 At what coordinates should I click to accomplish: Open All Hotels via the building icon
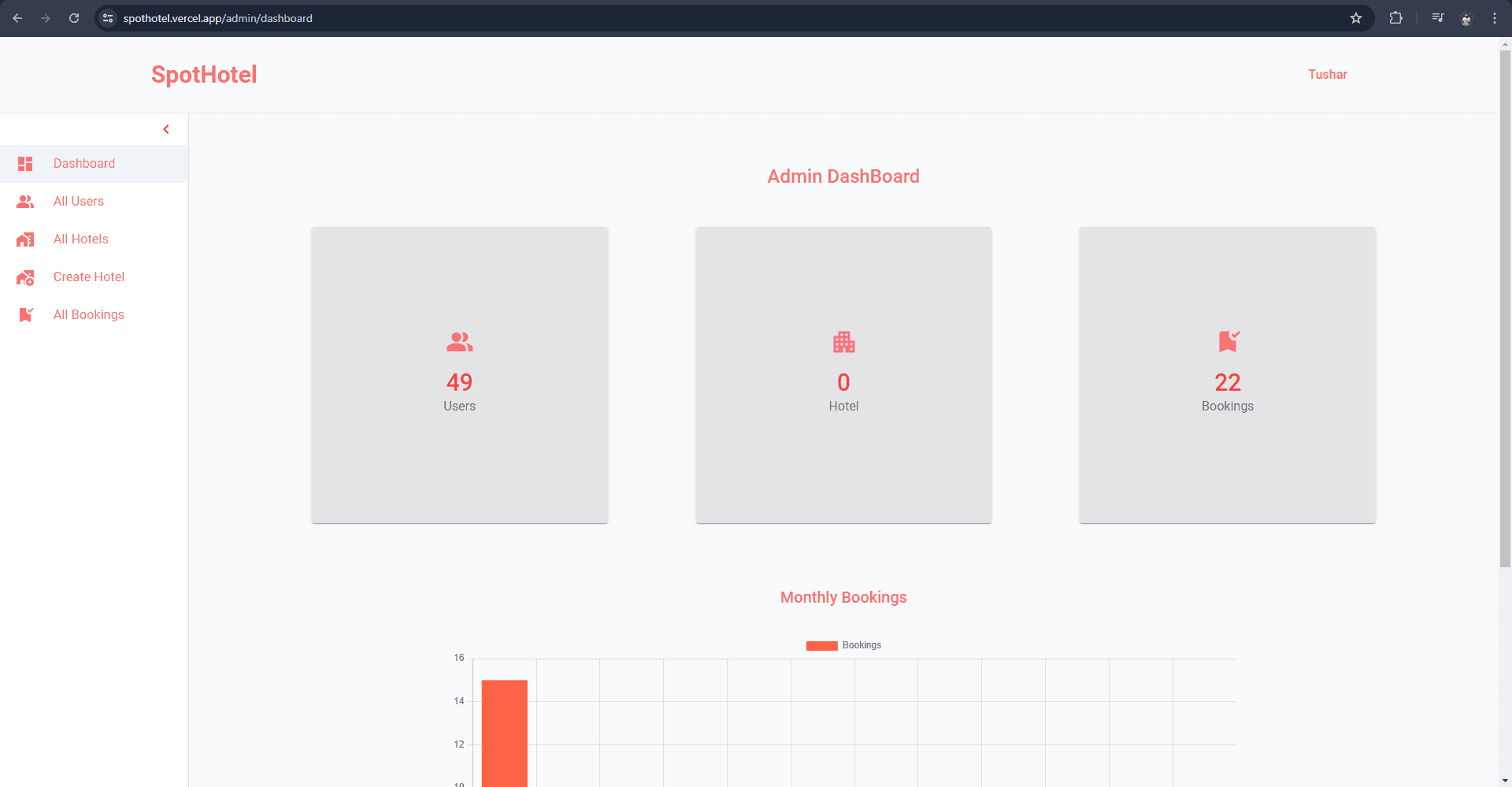[25, 239]
